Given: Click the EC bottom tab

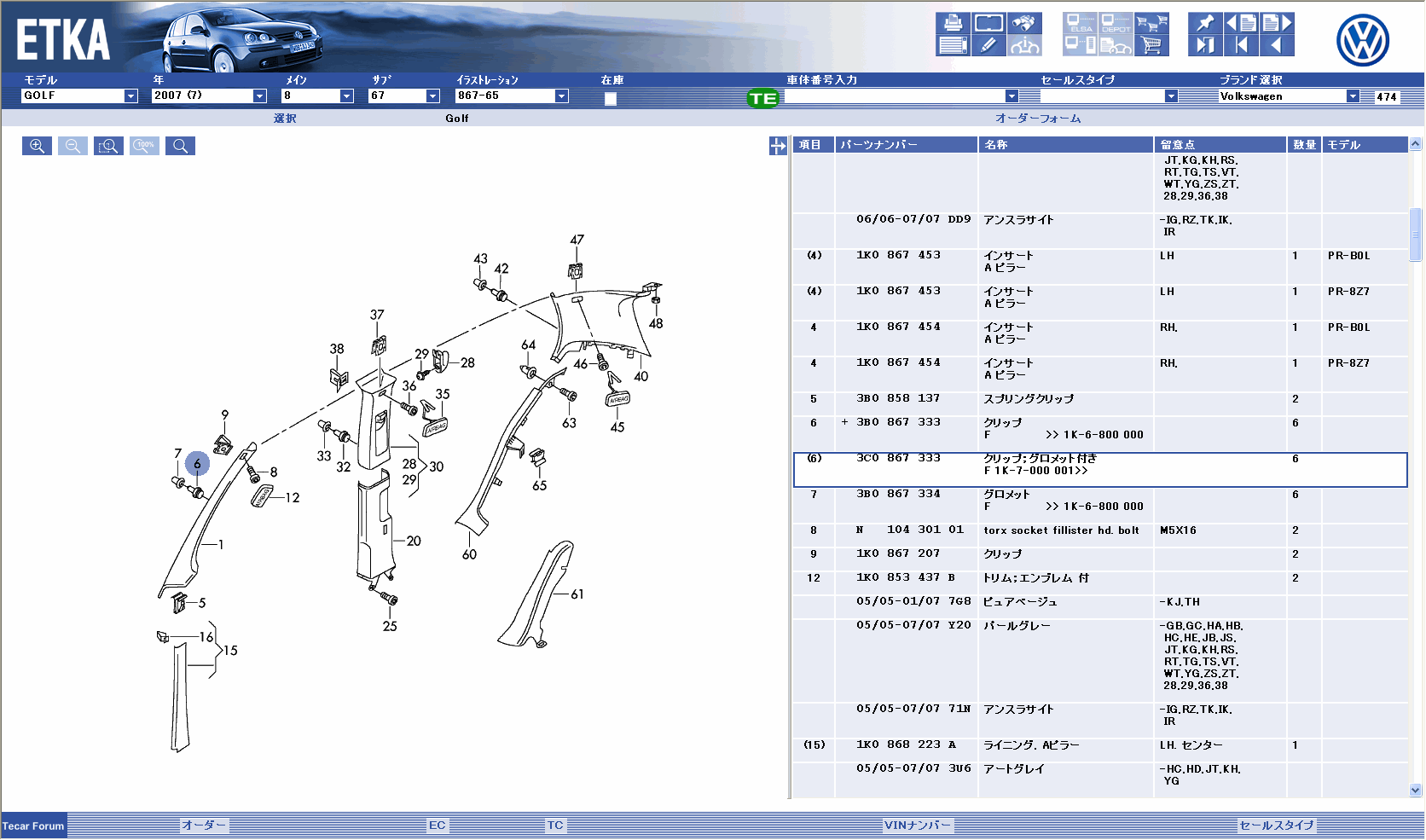Looking at the screenshot, I should coord(438,826).
